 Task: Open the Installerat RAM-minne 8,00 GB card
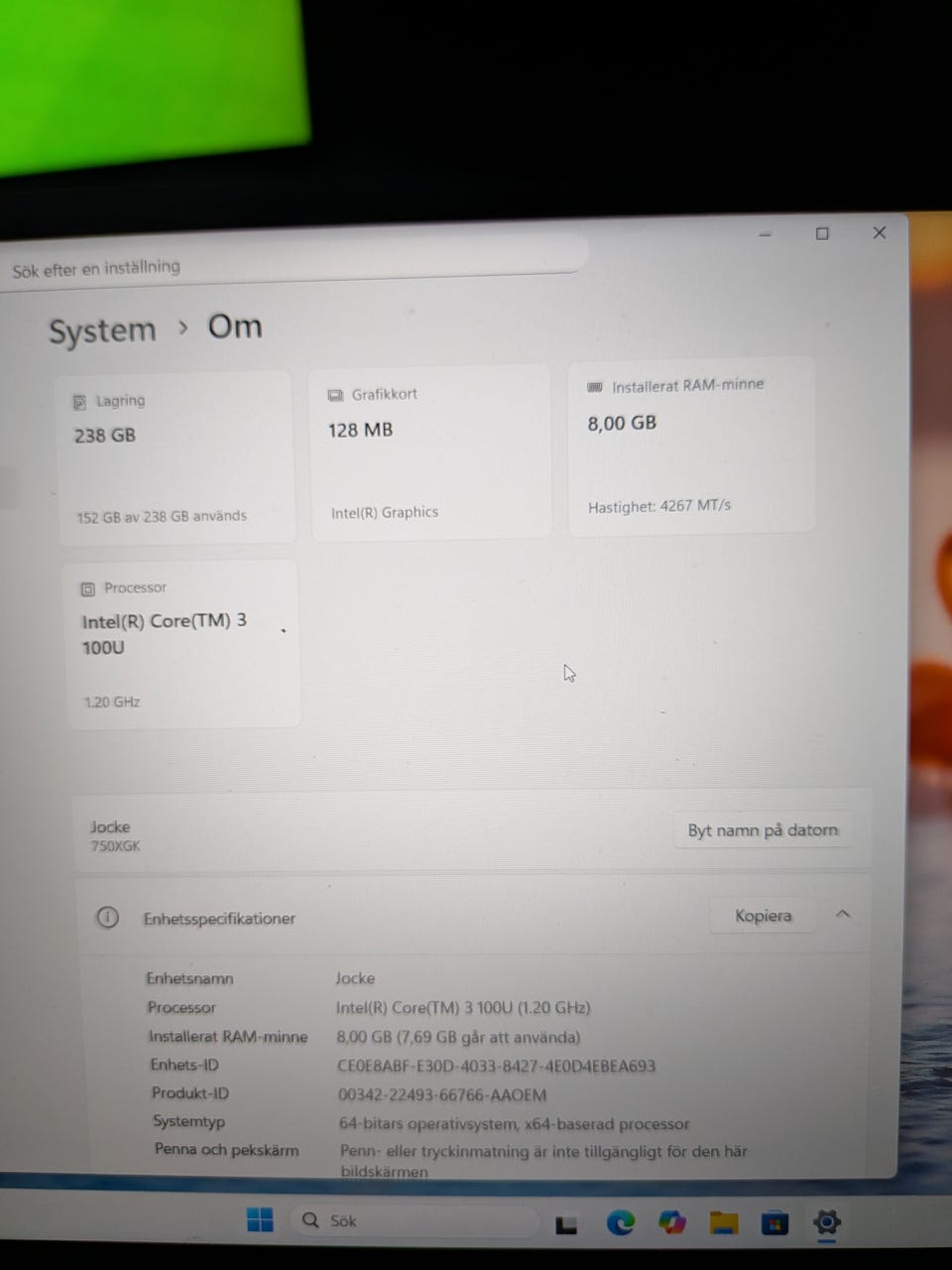click(x=691, y=446)
